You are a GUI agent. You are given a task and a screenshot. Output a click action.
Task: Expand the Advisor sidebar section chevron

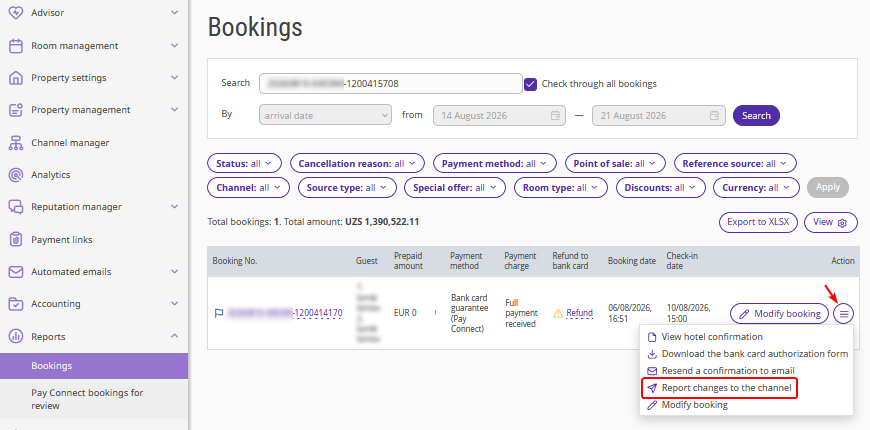pyautogui.click(x=175, y=12)
